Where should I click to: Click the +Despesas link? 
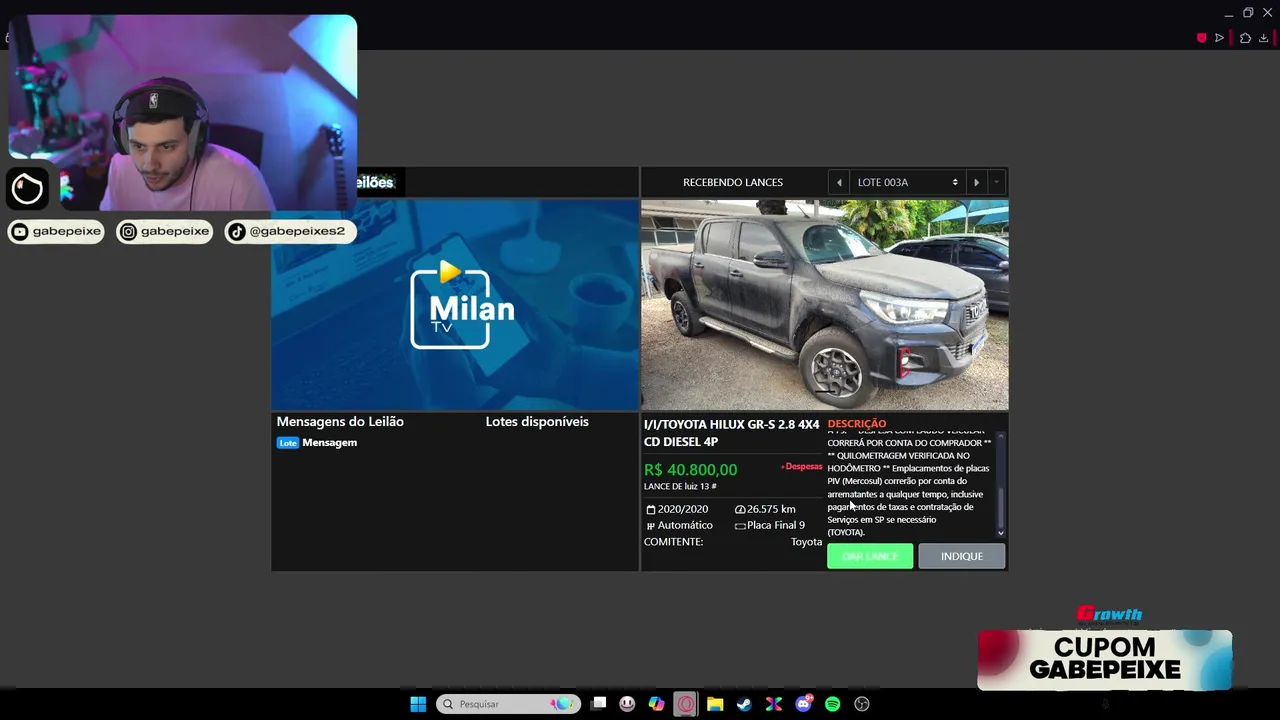coord(801,467)
